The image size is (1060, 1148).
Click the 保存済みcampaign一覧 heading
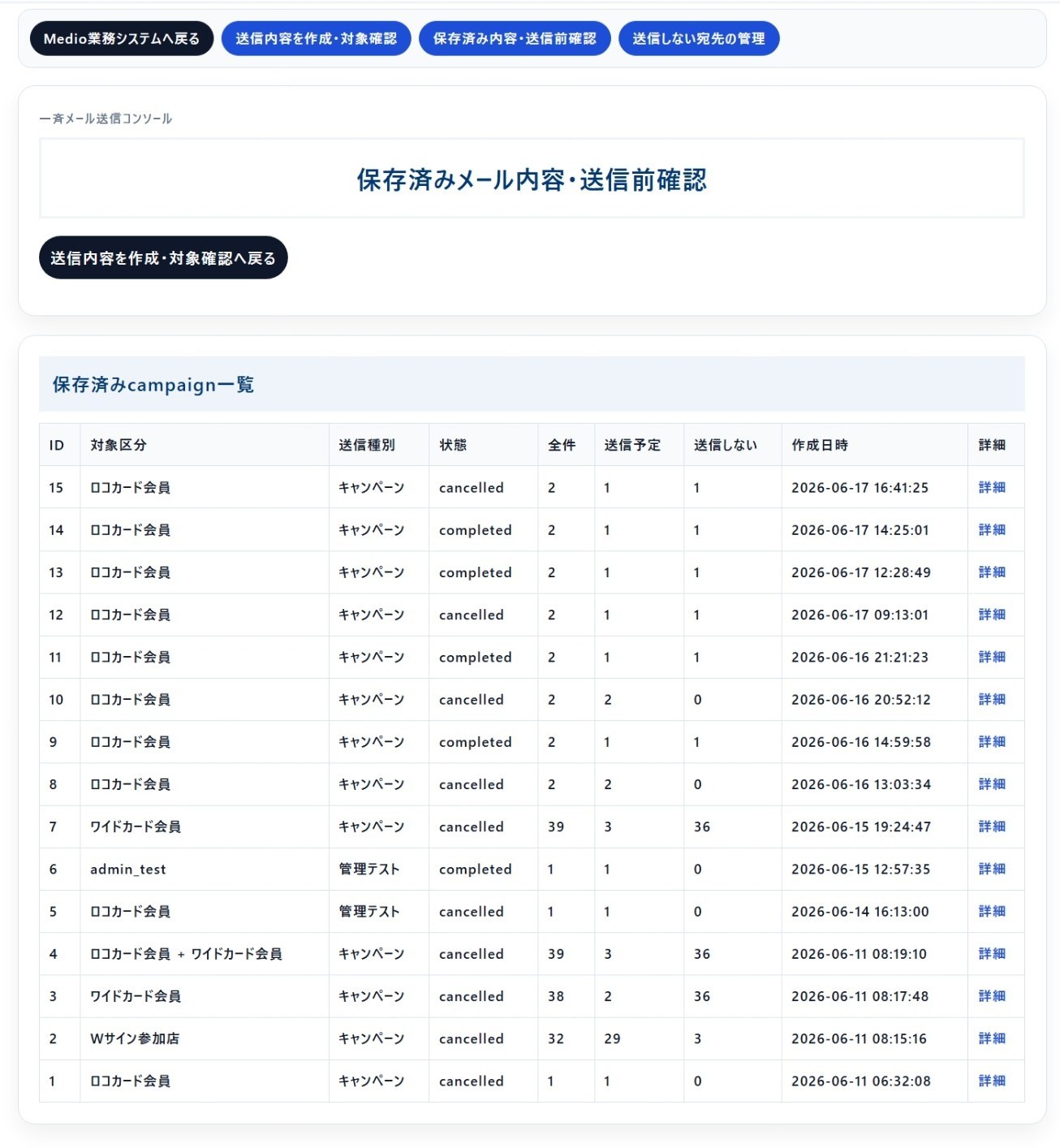(153, 384)
